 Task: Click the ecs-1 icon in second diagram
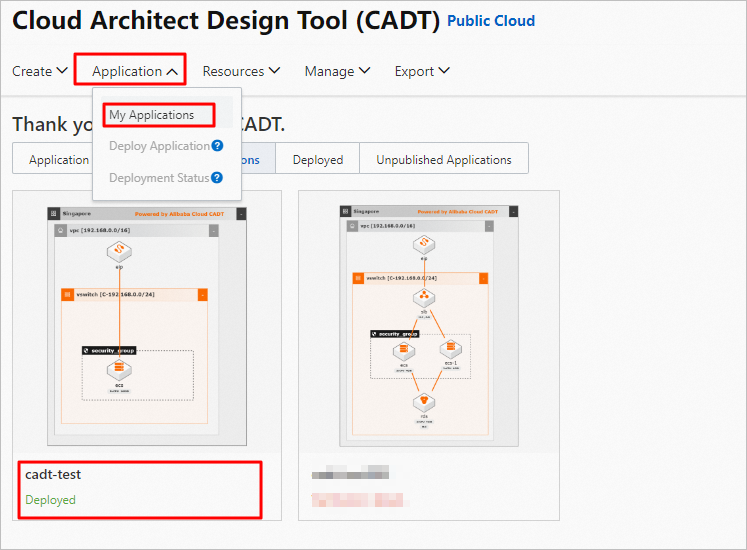pyautogui.click(x=451, y=349)
